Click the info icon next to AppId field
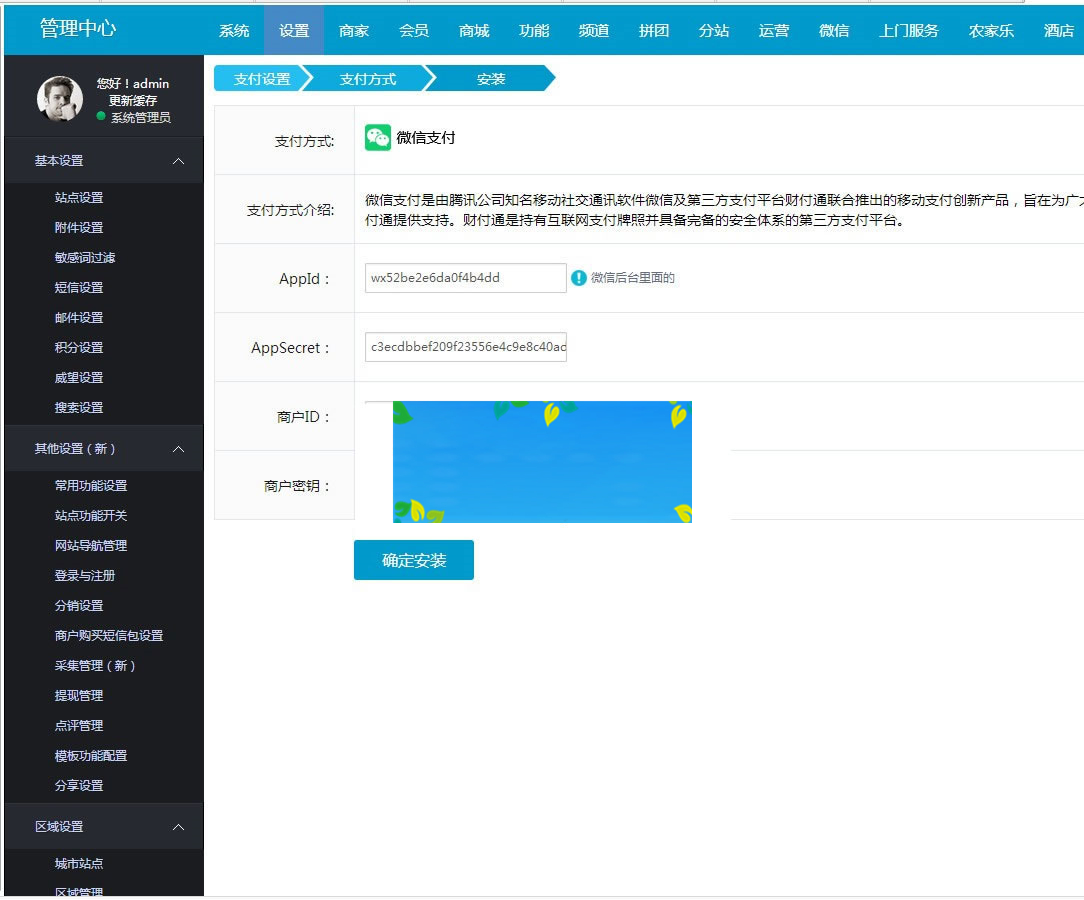The width and height of the screenshot is (1084, 900). tap(579, 278)
